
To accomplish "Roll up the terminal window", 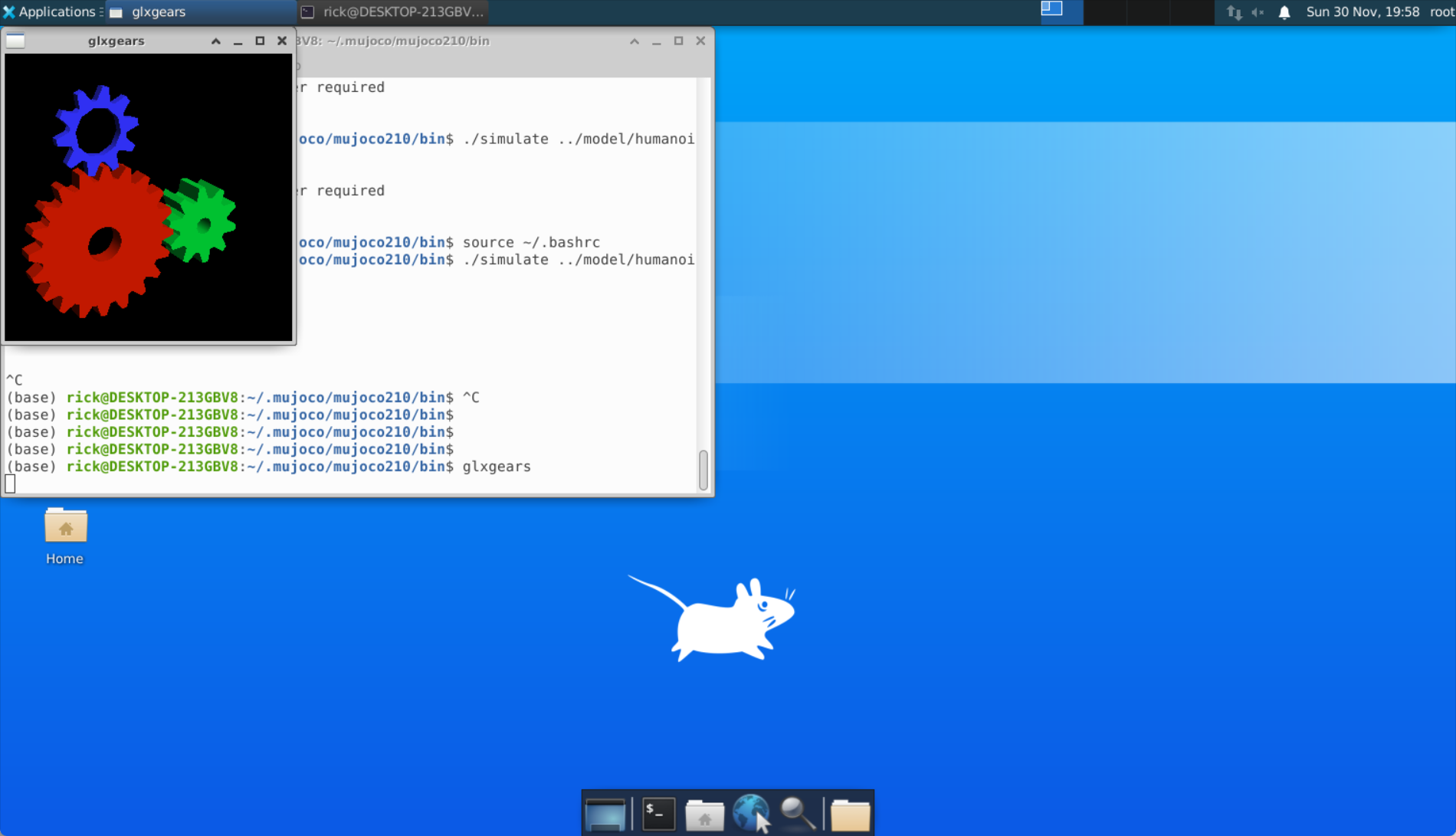I will pos(635,41).
